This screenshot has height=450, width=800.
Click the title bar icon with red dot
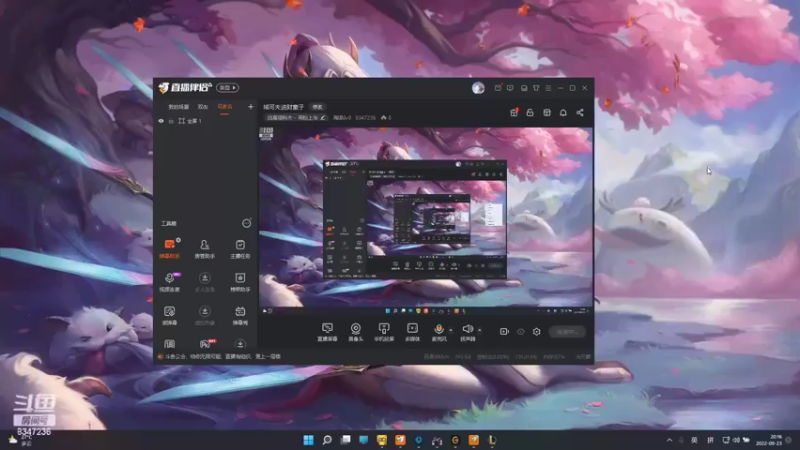tap(498, 88)
